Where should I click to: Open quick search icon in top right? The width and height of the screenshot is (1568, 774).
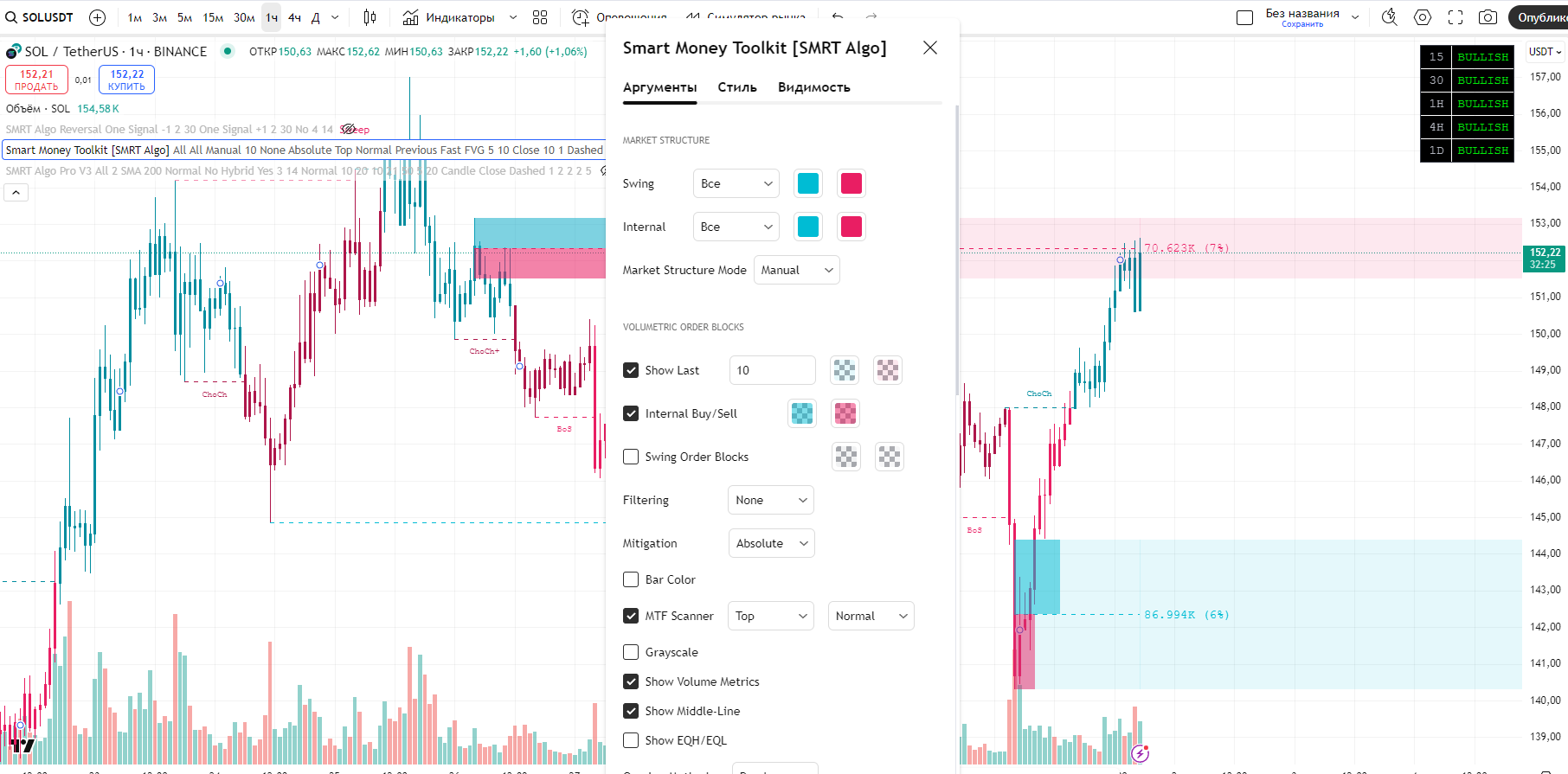(x=1390, y=17)
